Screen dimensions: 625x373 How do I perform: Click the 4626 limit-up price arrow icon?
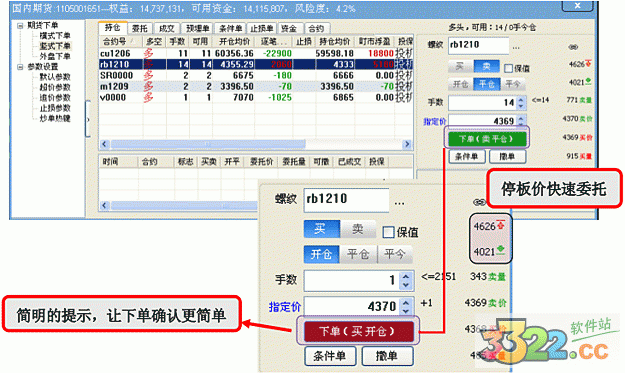point(500,225)
